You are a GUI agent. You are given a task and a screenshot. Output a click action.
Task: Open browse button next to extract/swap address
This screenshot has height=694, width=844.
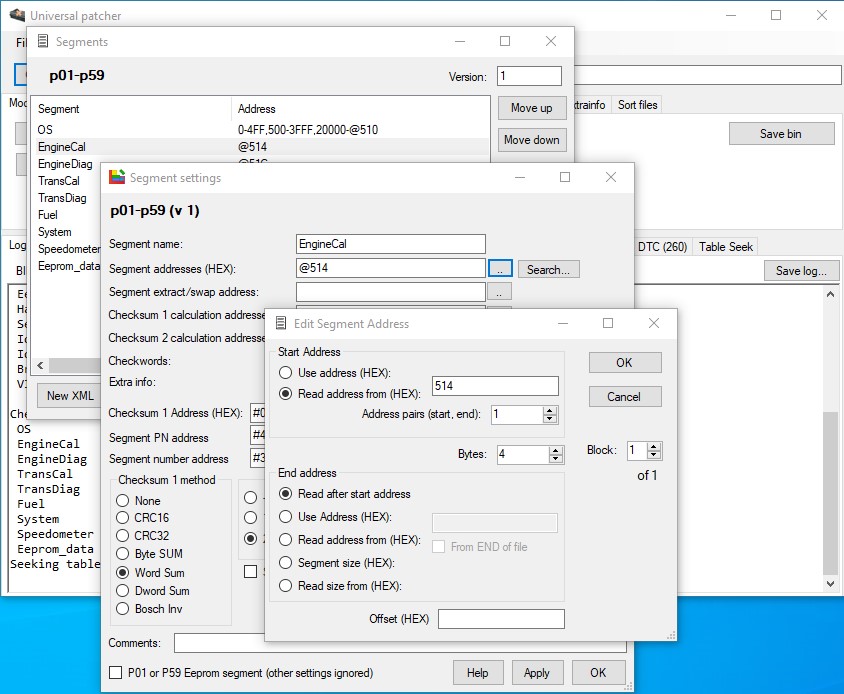[x=500, y=292]
